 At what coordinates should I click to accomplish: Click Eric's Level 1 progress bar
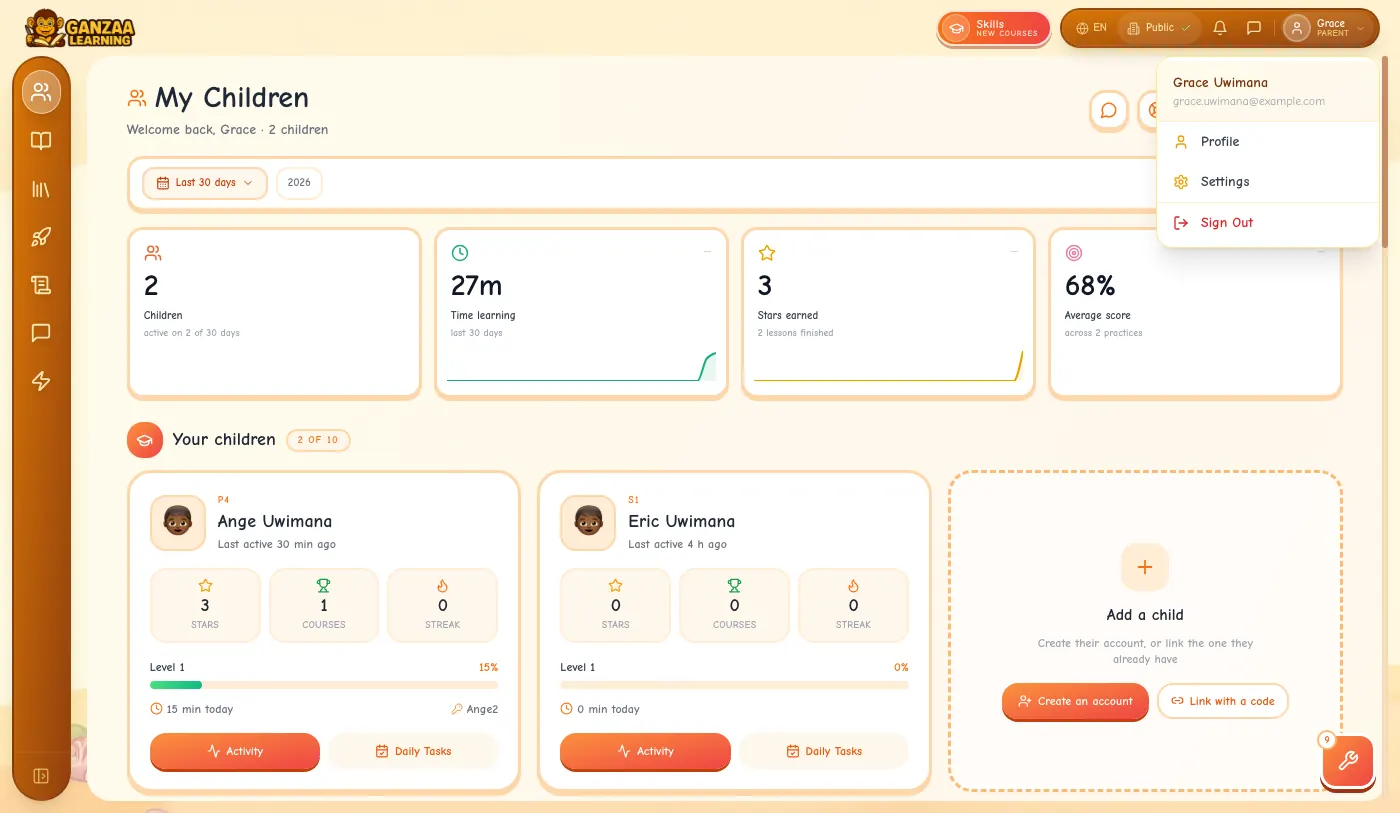click(734, 685)
